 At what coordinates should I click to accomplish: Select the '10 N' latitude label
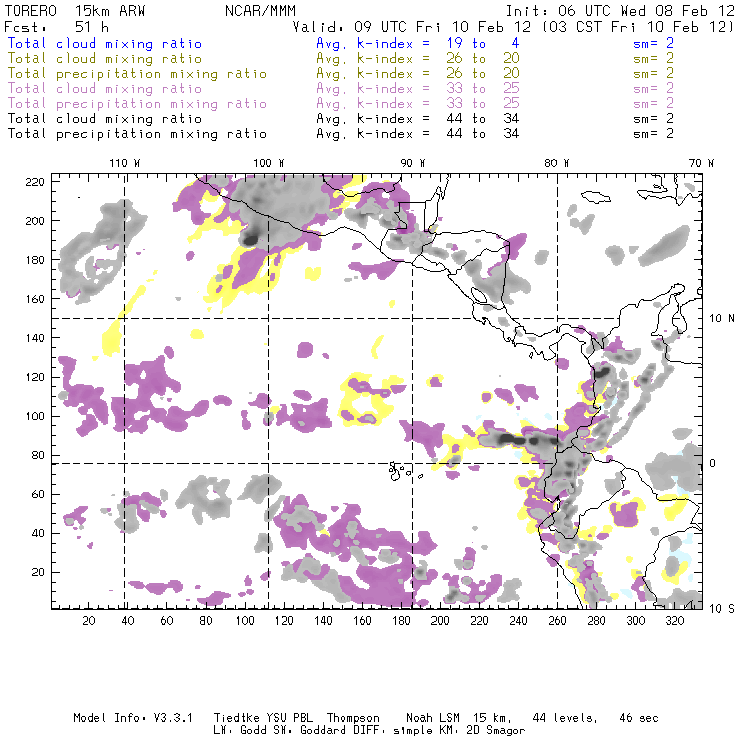(722, 319)
